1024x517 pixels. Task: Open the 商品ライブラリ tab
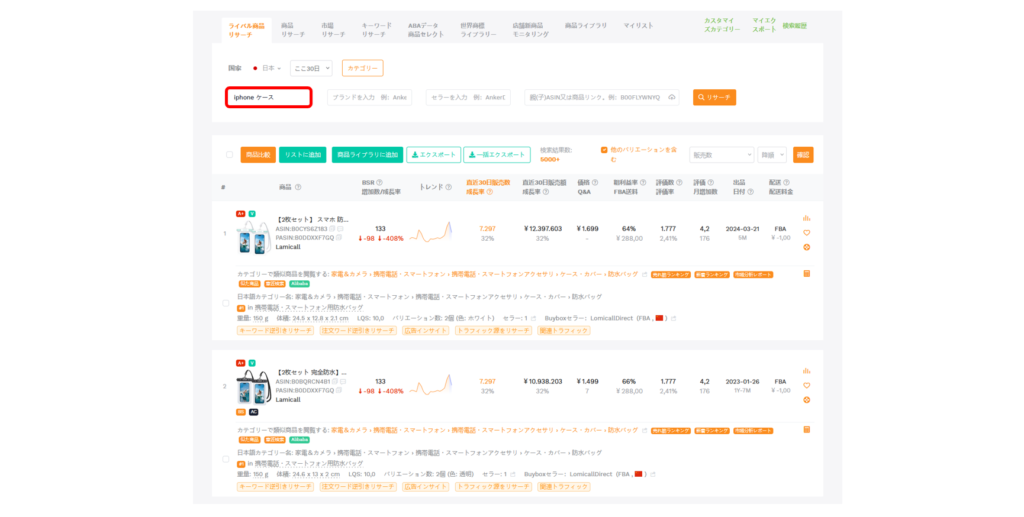(585, 24)
